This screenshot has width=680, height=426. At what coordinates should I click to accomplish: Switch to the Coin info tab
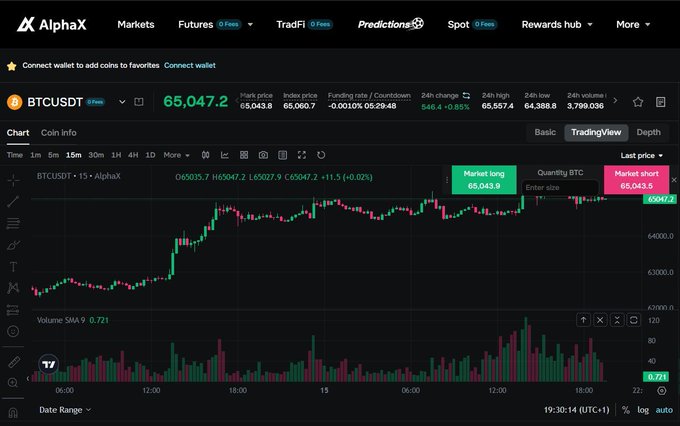[x=59, y=133]
